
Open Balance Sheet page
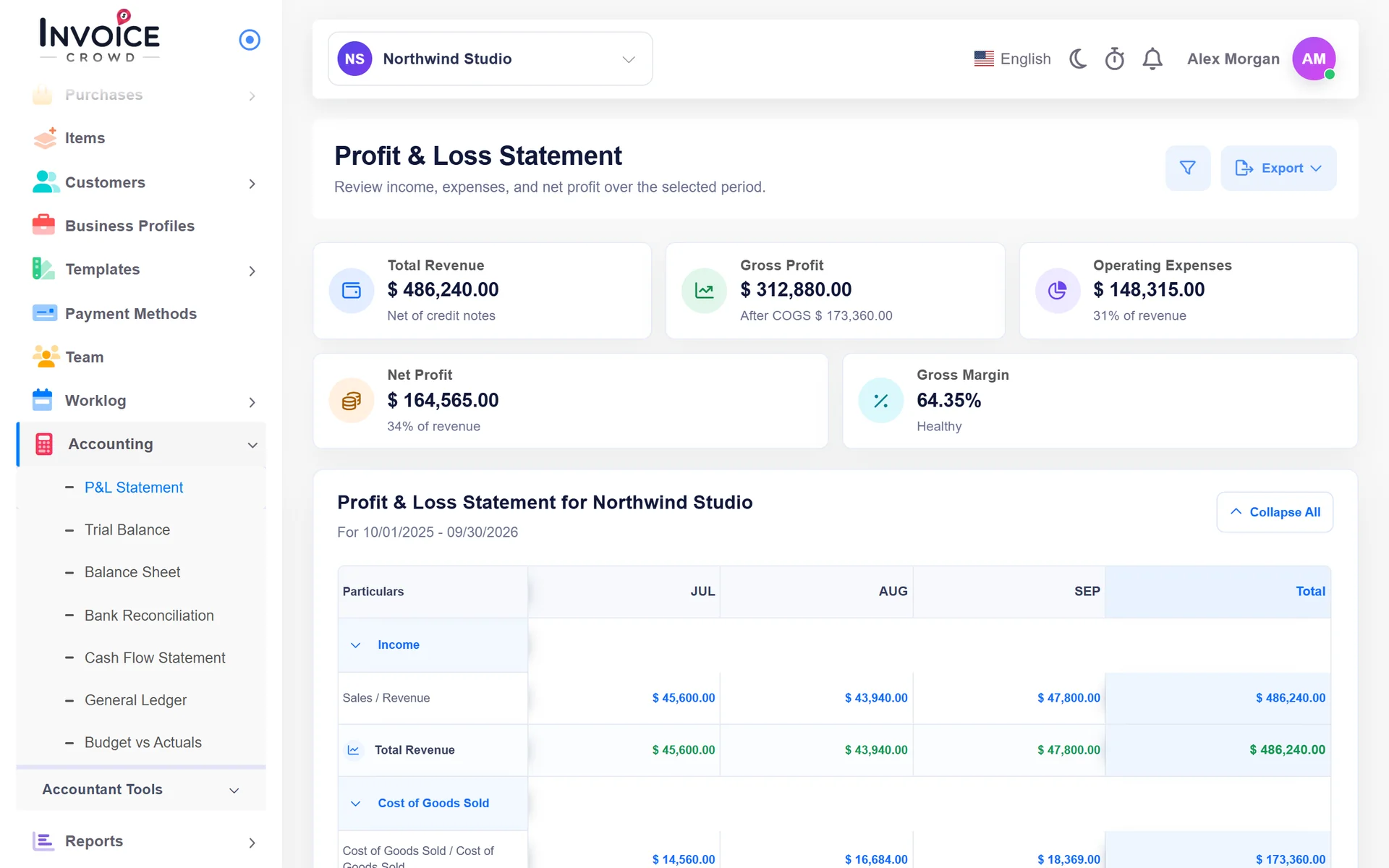[x=132, y=572]
